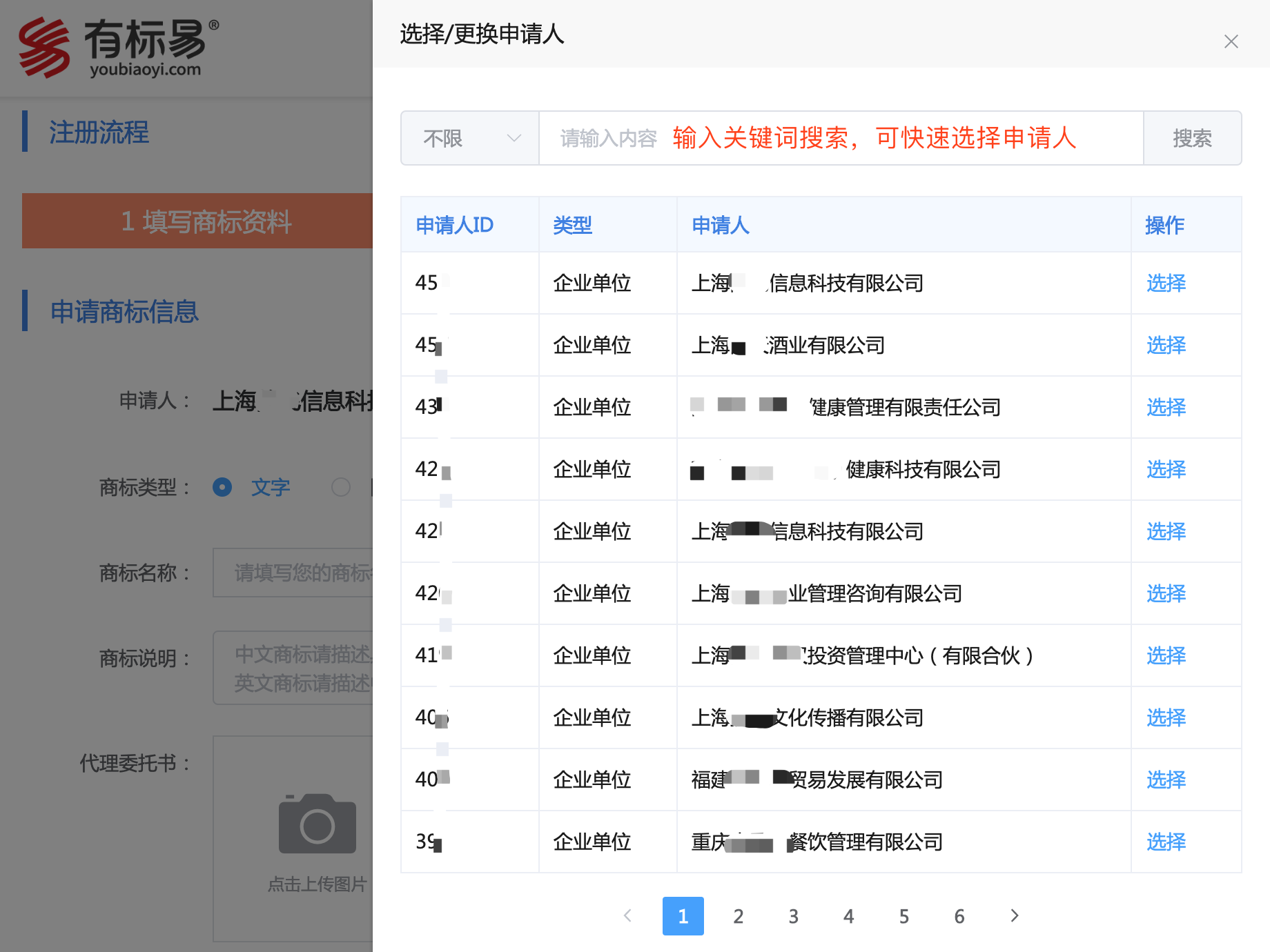Select applicant 业管理咨询有限公司
The width and height of the screenshot is (1270, 952).
(x=1166, y=593)
